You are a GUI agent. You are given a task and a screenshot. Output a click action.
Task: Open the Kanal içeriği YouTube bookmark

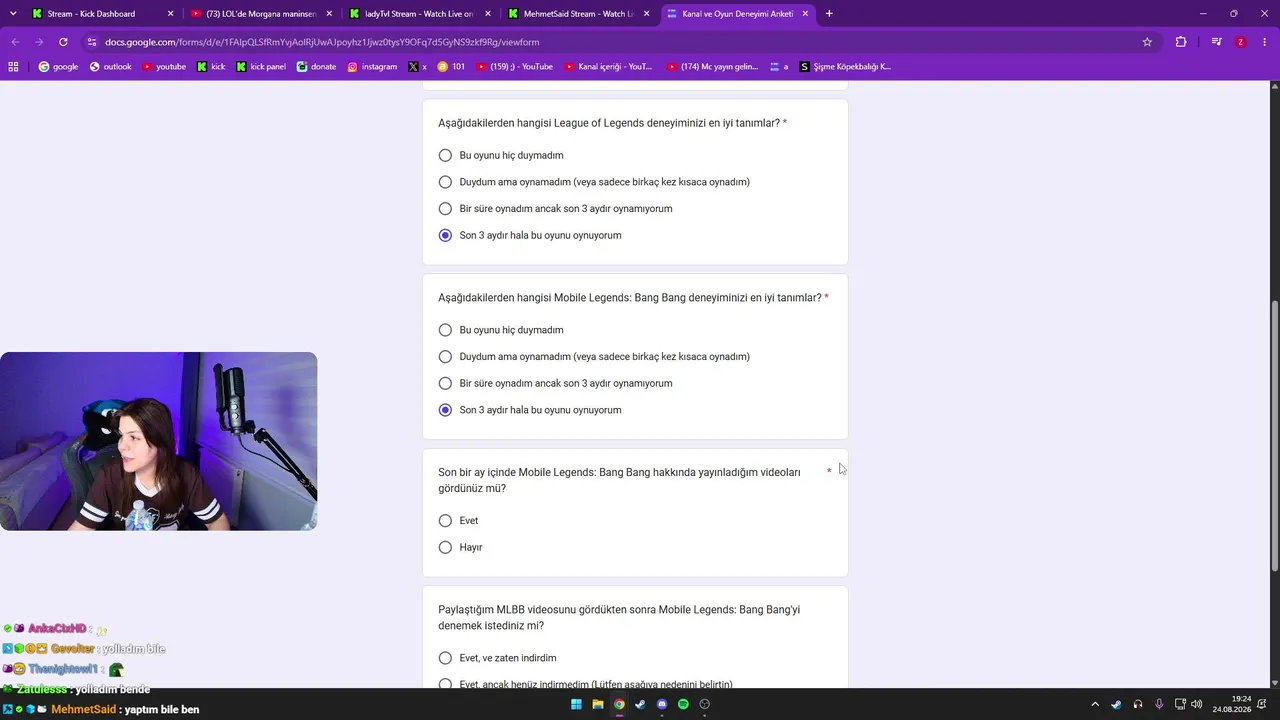(608, 66)
